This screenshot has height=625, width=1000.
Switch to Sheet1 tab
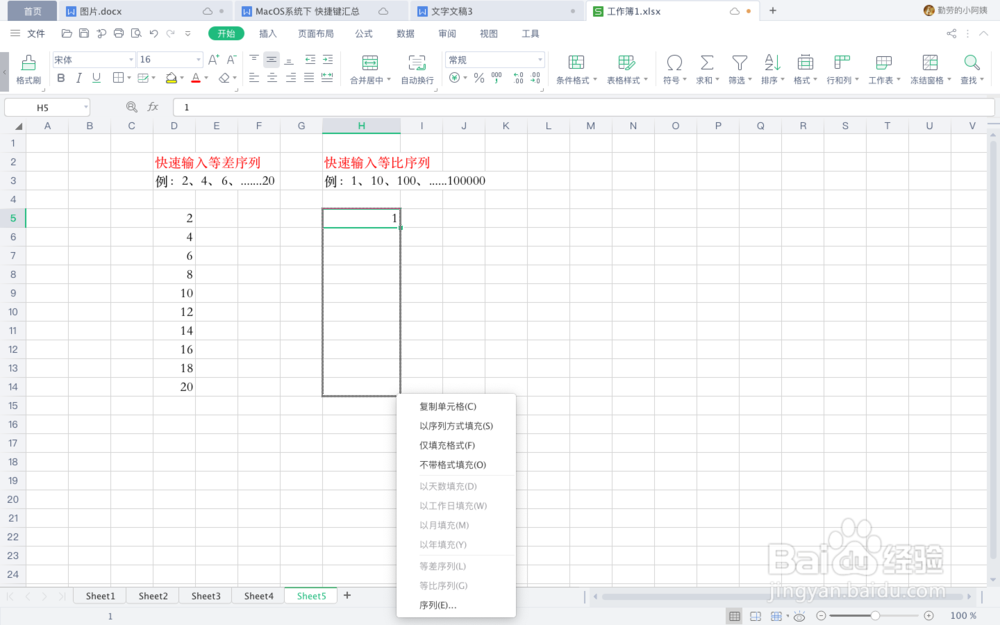pos(100,596)
